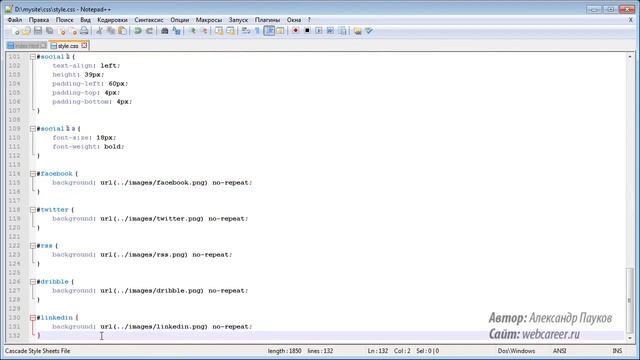Save the current file with the floppy icon
This screenshot has width=640, height=360.
(x=38, y=31)
